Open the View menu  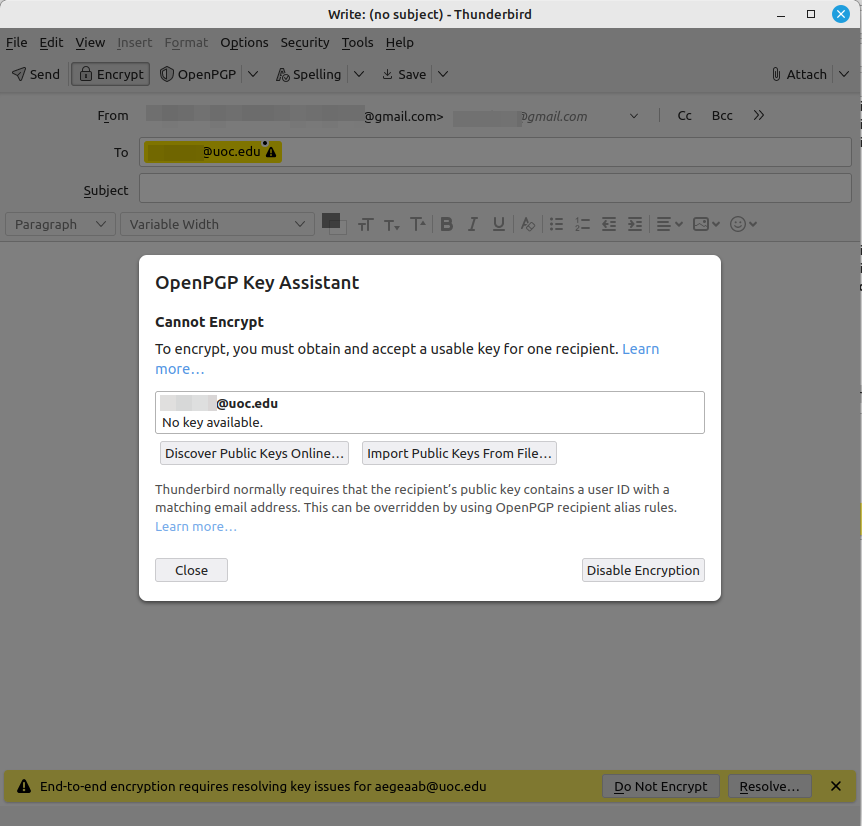(90, 42)
